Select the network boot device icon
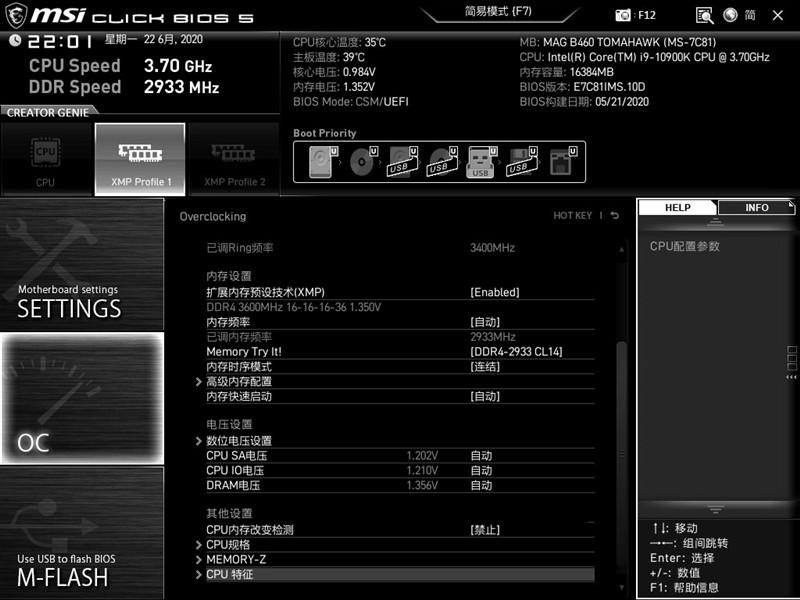Screen dimensions: 800x600 tap(563, 162)
